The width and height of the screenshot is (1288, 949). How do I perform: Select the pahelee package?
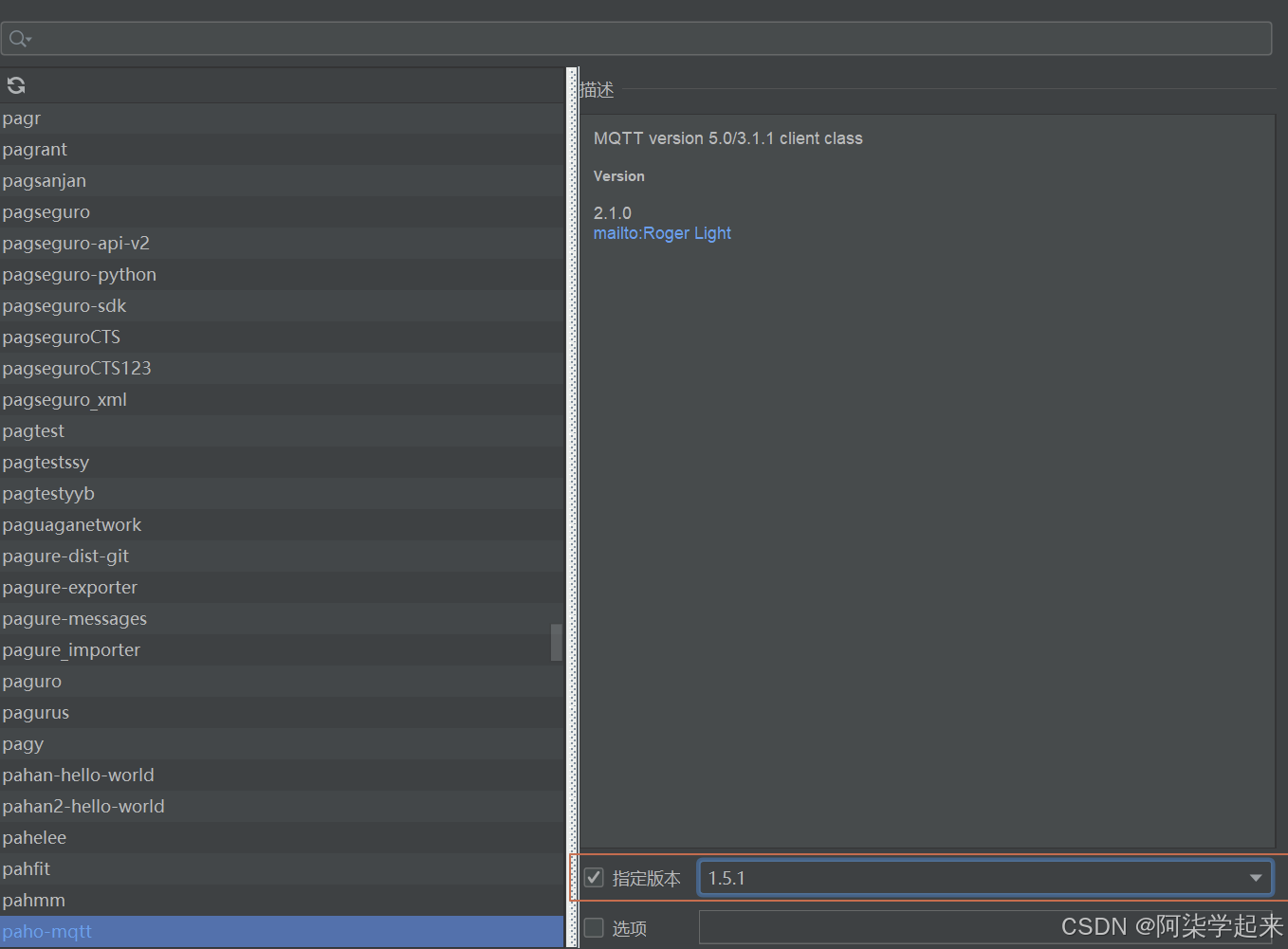point(282,837)
